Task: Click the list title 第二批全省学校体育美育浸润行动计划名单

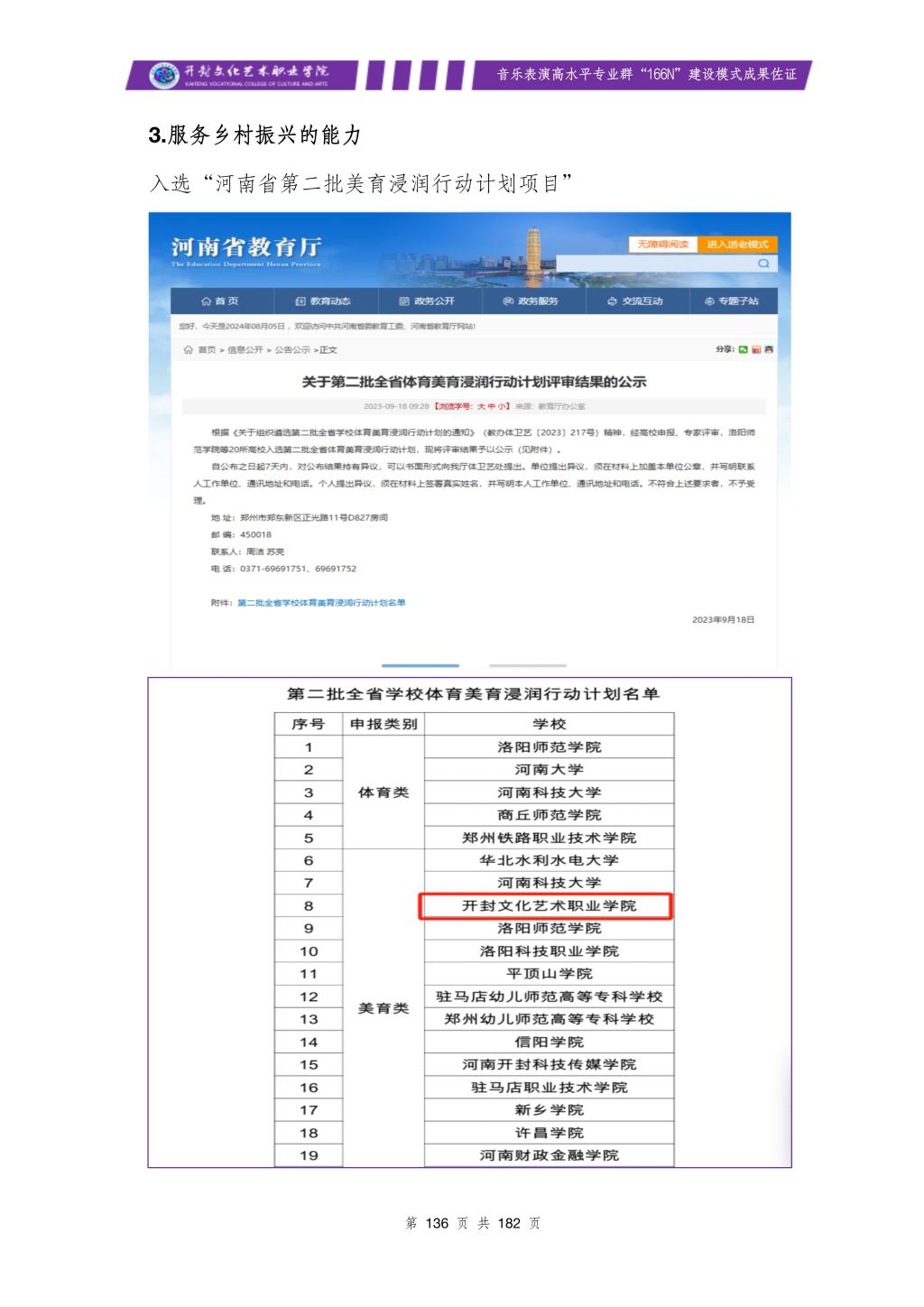Action: (474, 694)
